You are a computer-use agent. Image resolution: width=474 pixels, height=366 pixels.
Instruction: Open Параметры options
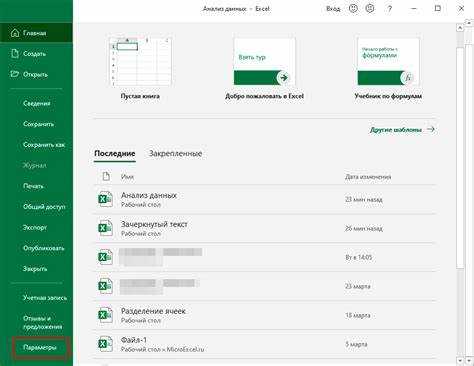click(40, 348)
